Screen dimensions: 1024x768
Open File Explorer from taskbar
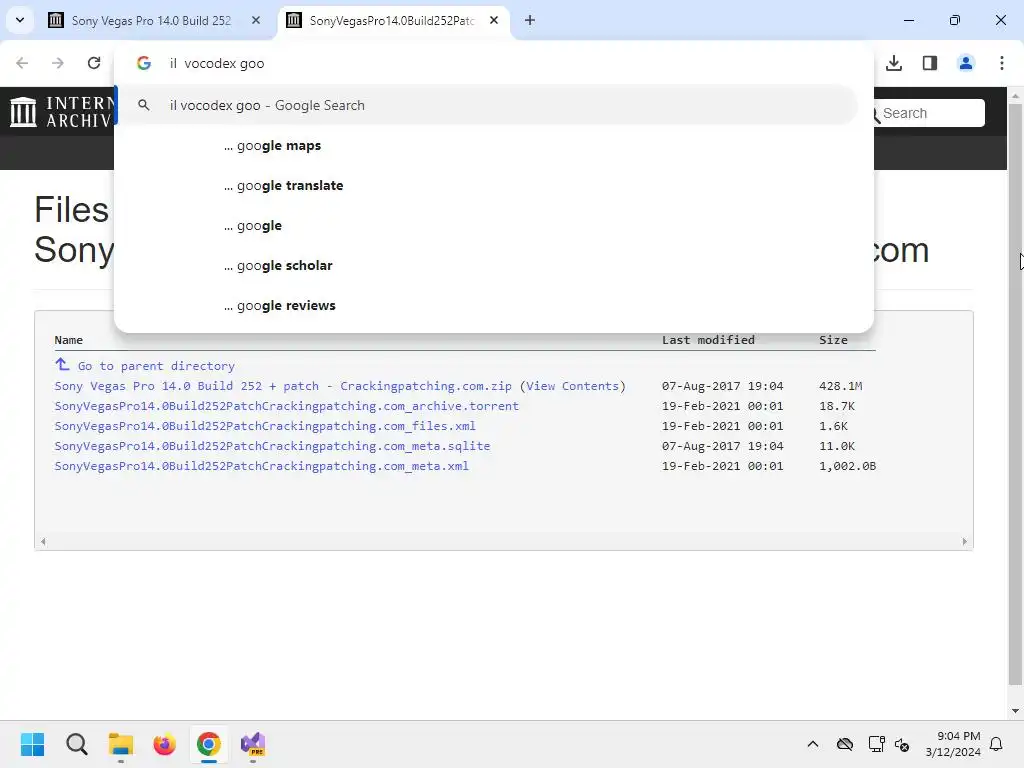coord(121,744)
